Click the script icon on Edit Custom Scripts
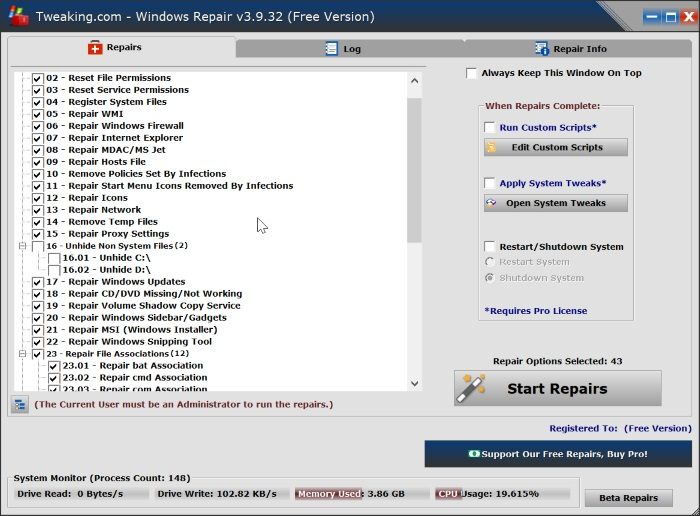Image resolution: width=700 pixels, height=516 pixels. click(491, 147)
